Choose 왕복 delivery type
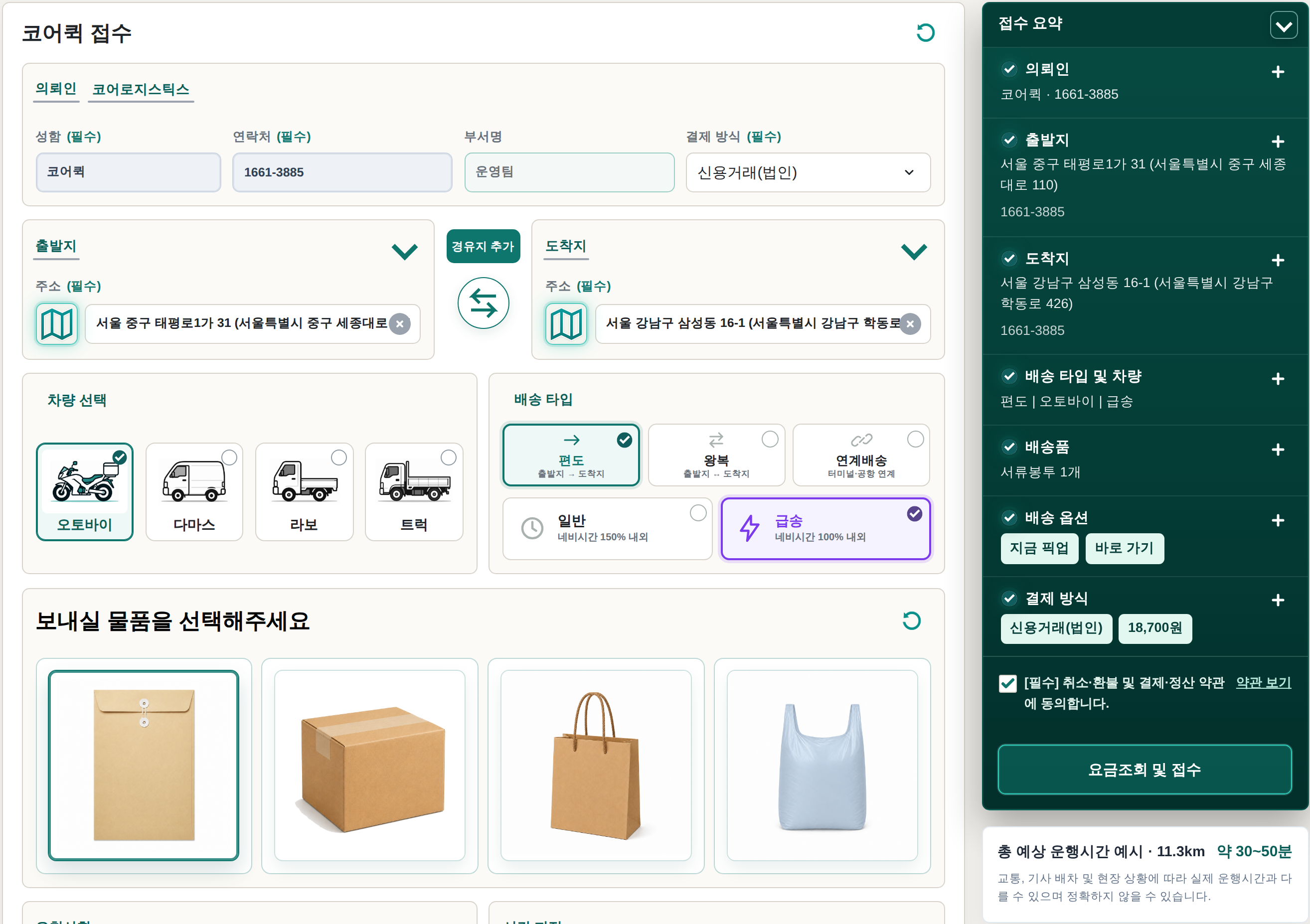 [717, 455]
